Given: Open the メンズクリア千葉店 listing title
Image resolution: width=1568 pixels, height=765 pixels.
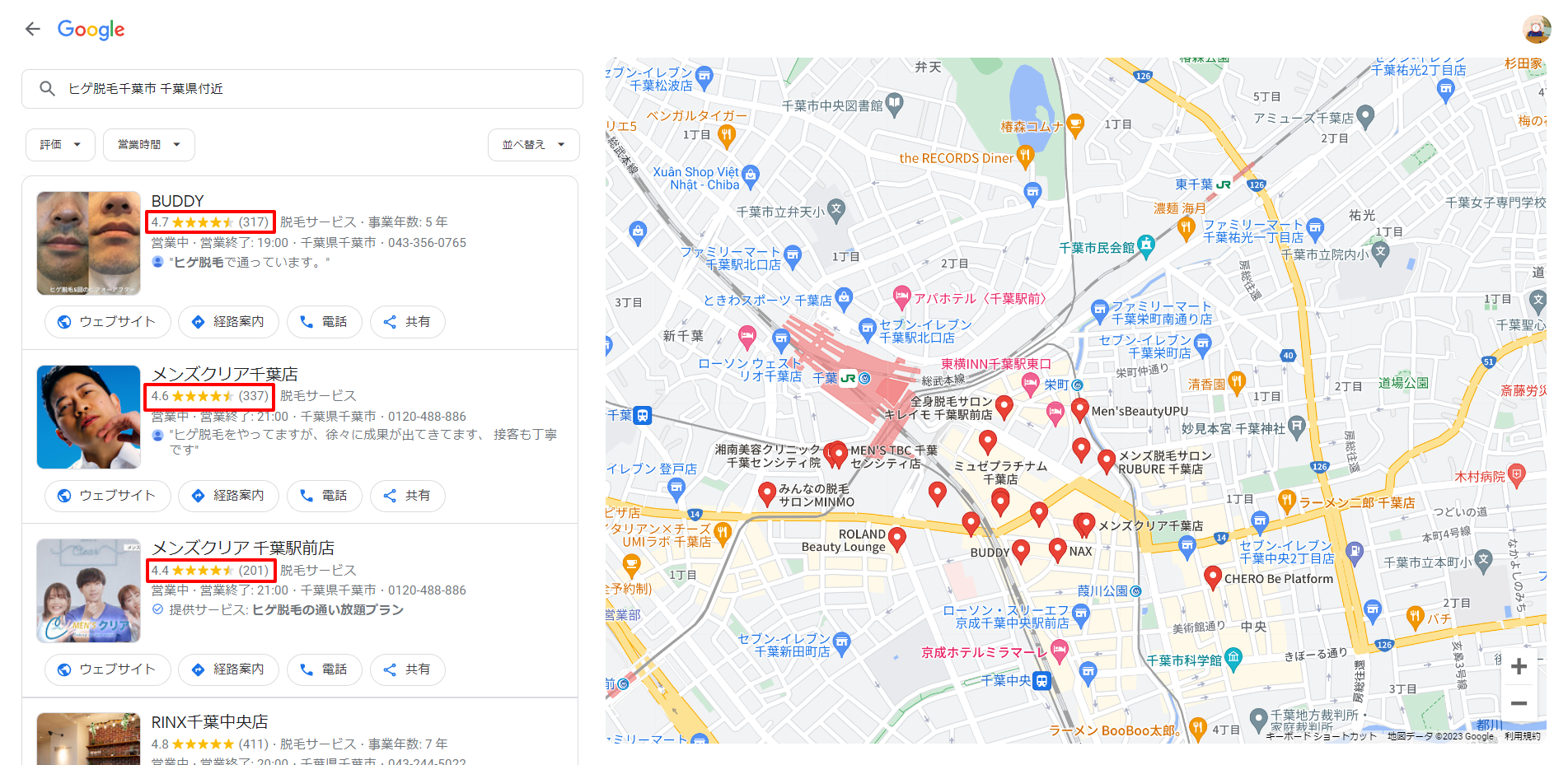Looking at the screenshot, I should click(225, 375).
